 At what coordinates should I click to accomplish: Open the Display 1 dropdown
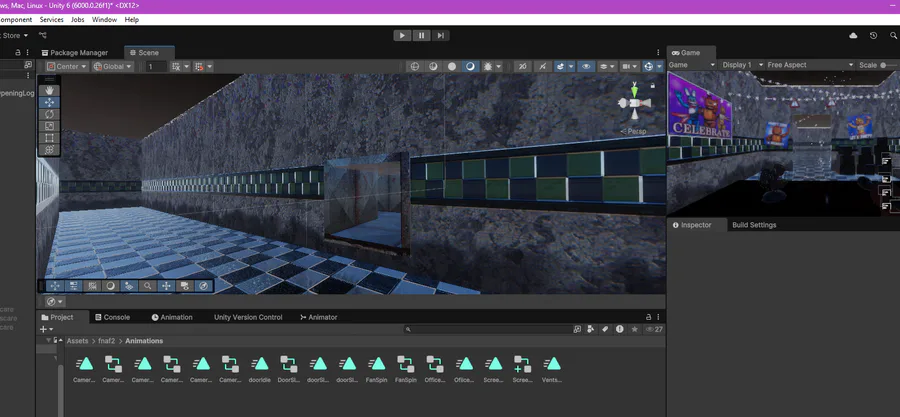tap(742, 65)
